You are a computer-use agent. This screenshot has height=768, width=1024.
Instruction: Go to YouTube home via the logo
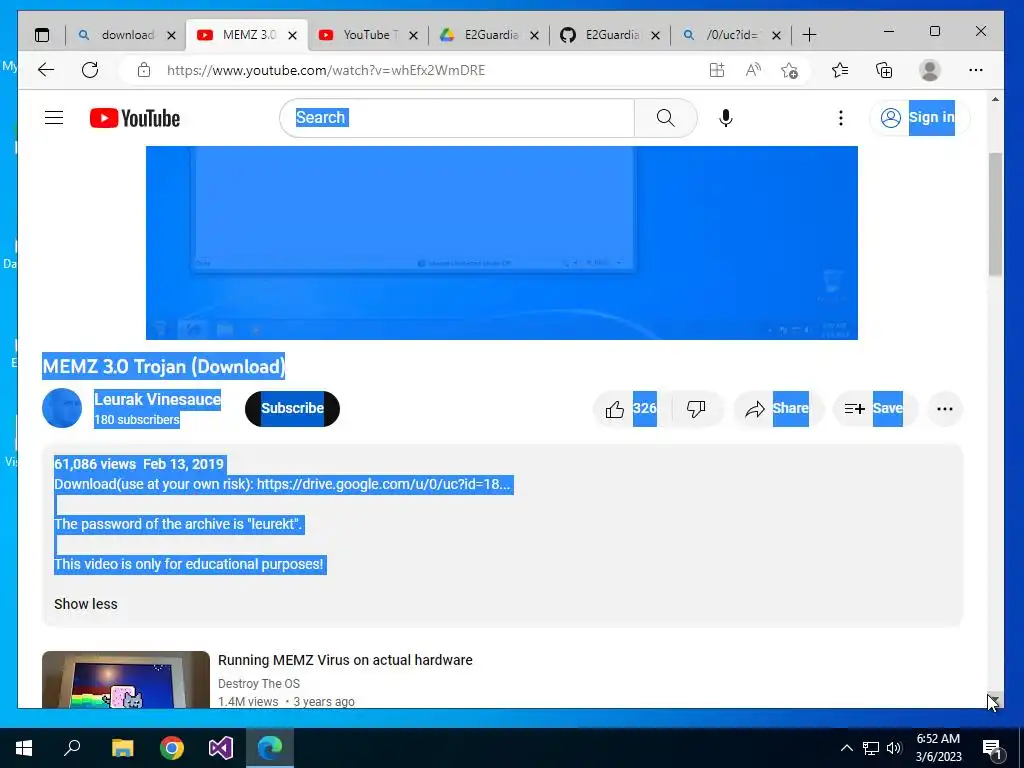point(135,118)
